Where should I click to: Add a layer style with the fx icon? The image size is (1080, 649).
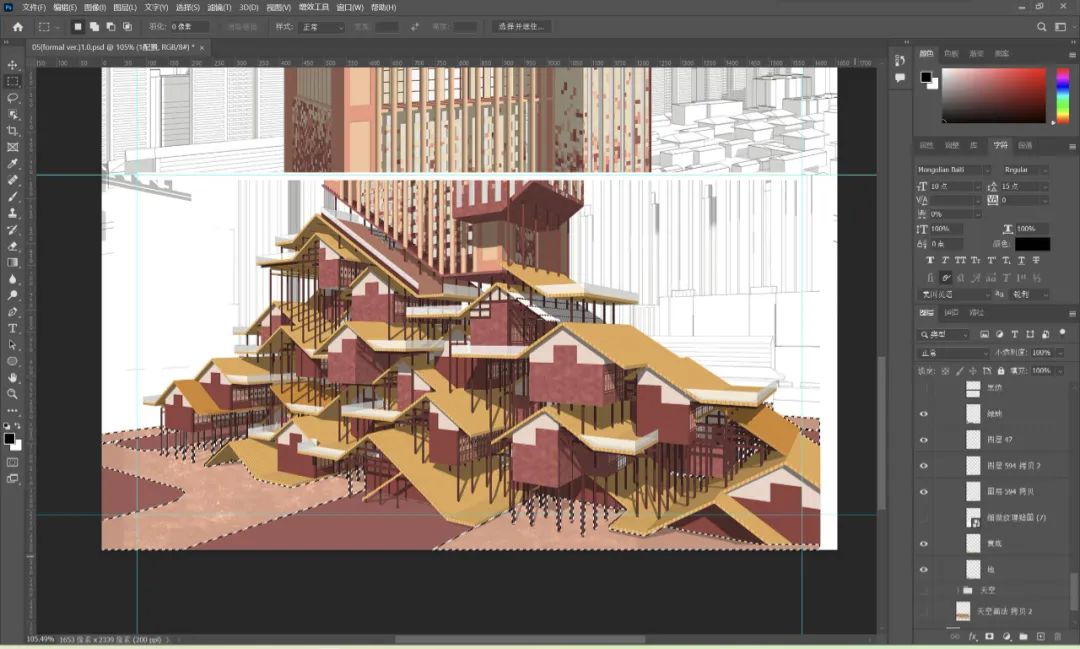point(973,637)
